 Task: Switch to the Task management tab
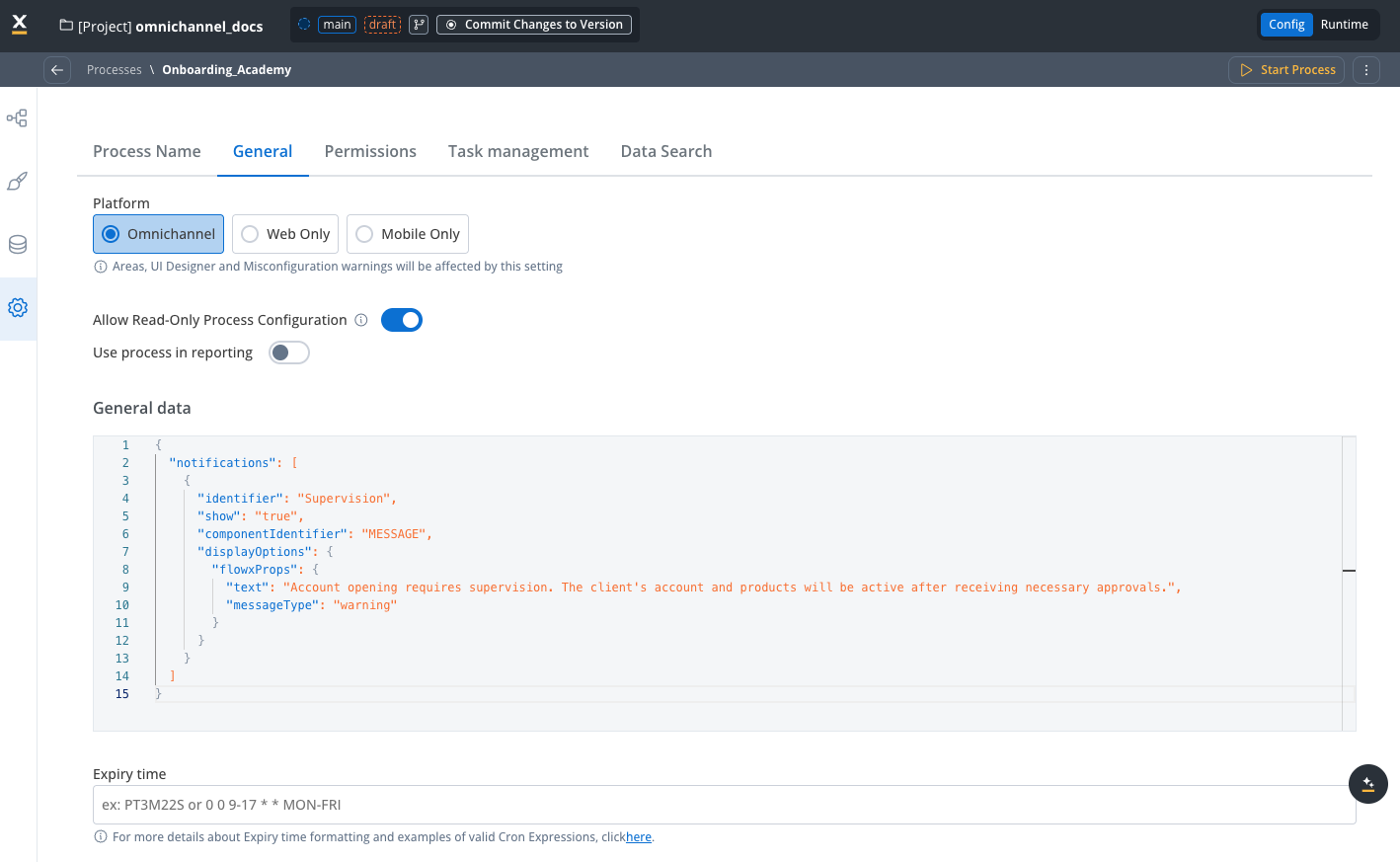(518, 151)
